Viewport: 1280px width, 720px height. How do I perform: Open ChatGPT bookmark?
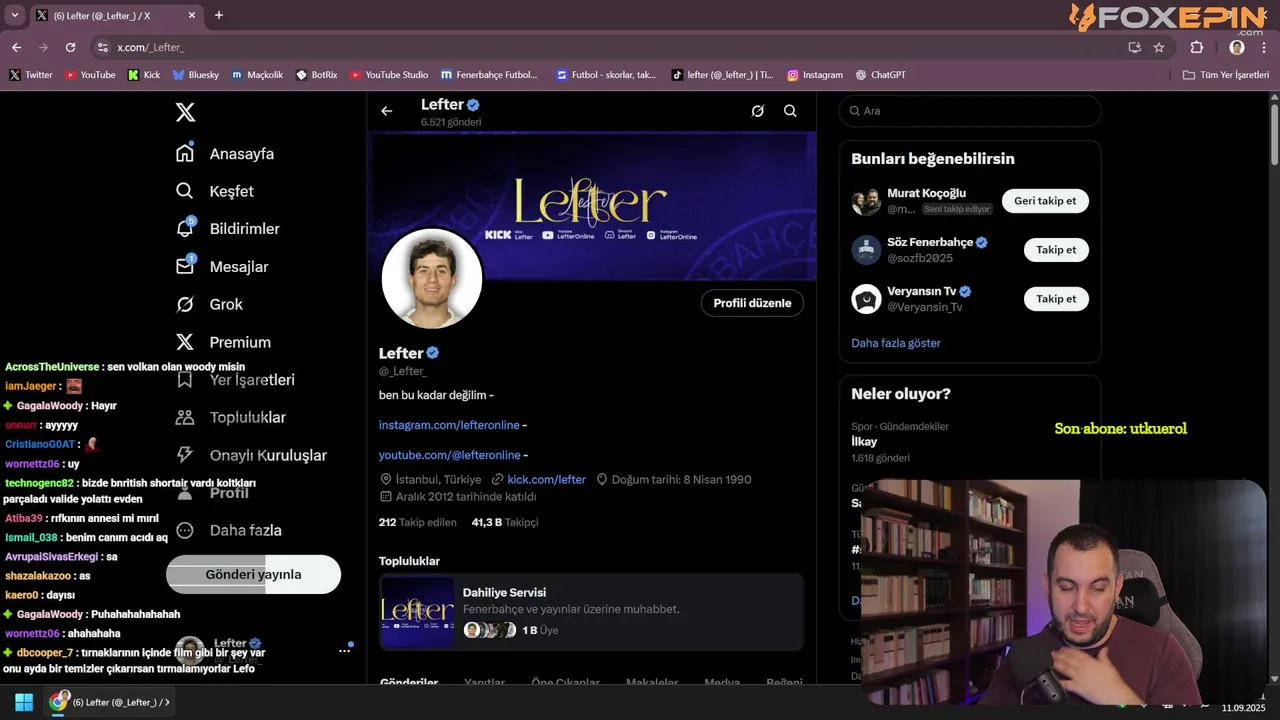pos(881,75)
